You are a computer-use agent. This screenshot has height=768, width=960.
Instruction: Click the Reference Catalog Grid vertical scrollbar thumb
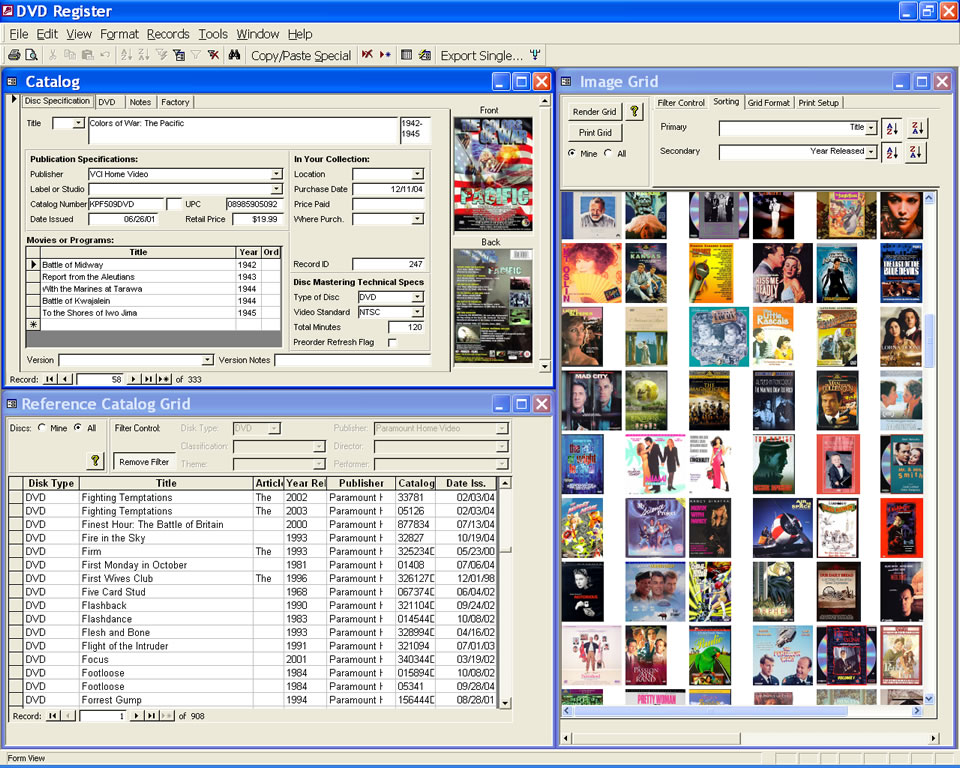point(506,549)
